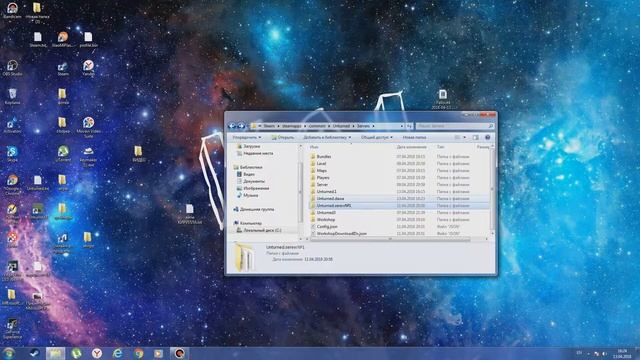Open the Keymaker desktop shortcut

88,156
